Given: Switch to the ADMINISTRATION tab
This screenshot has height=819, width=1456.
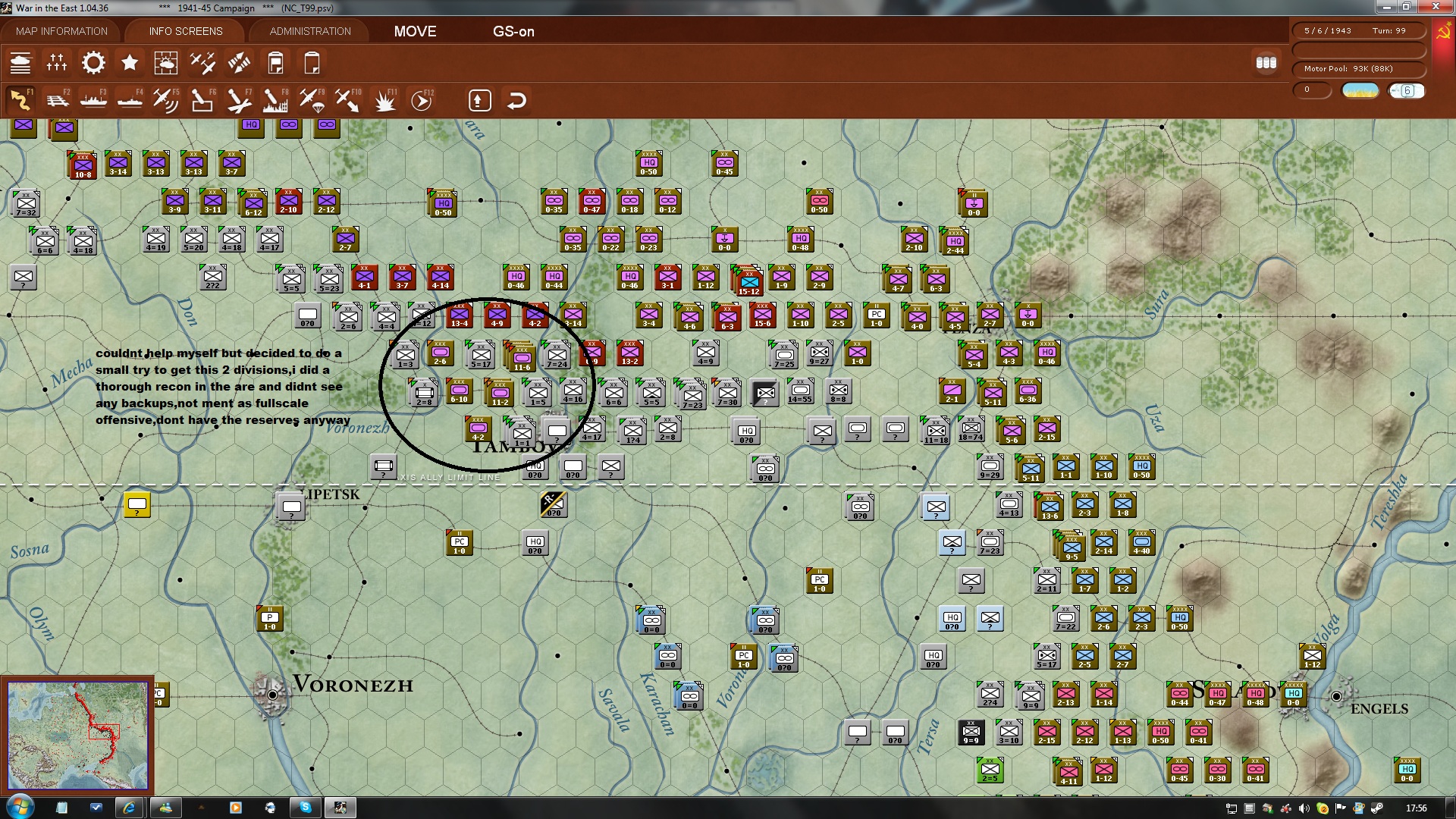Looking at the screenshot, I should click(x=310, y=31).
